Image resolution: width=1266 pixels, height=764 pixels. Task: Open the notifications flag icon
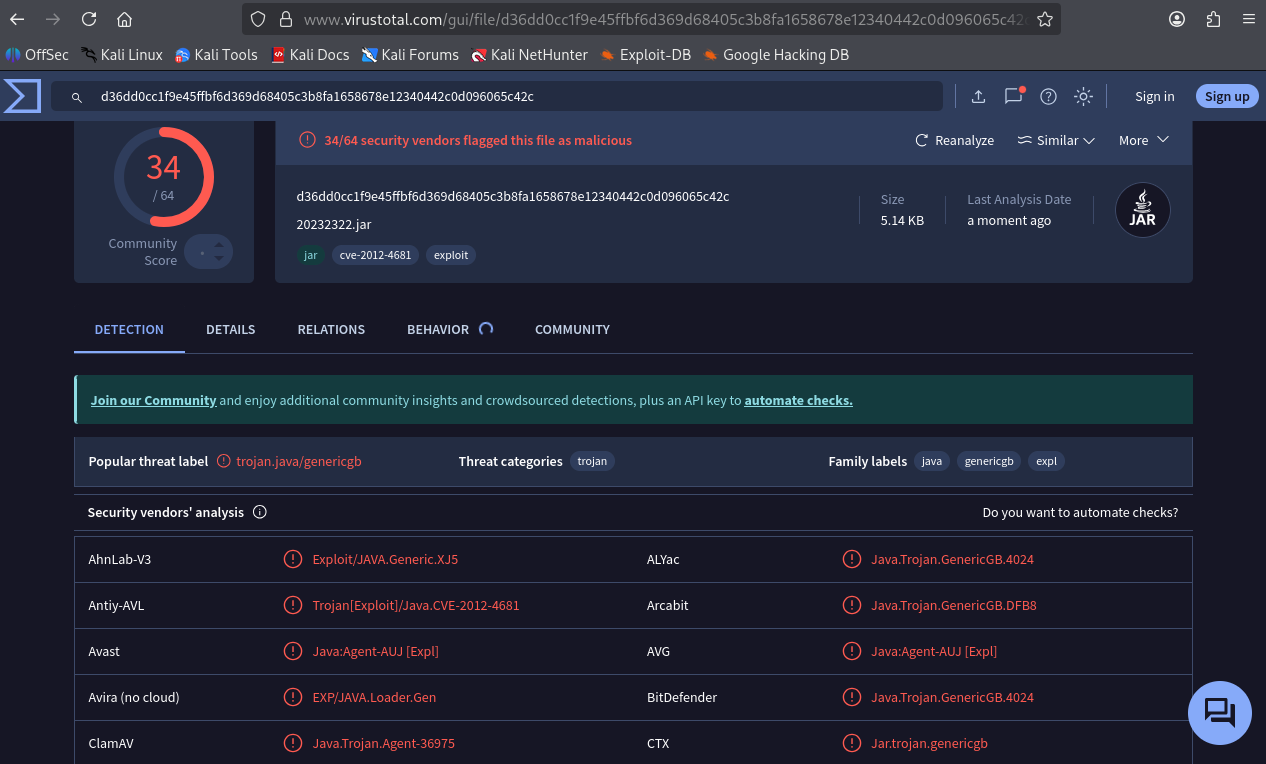(x=1014, y=96)
